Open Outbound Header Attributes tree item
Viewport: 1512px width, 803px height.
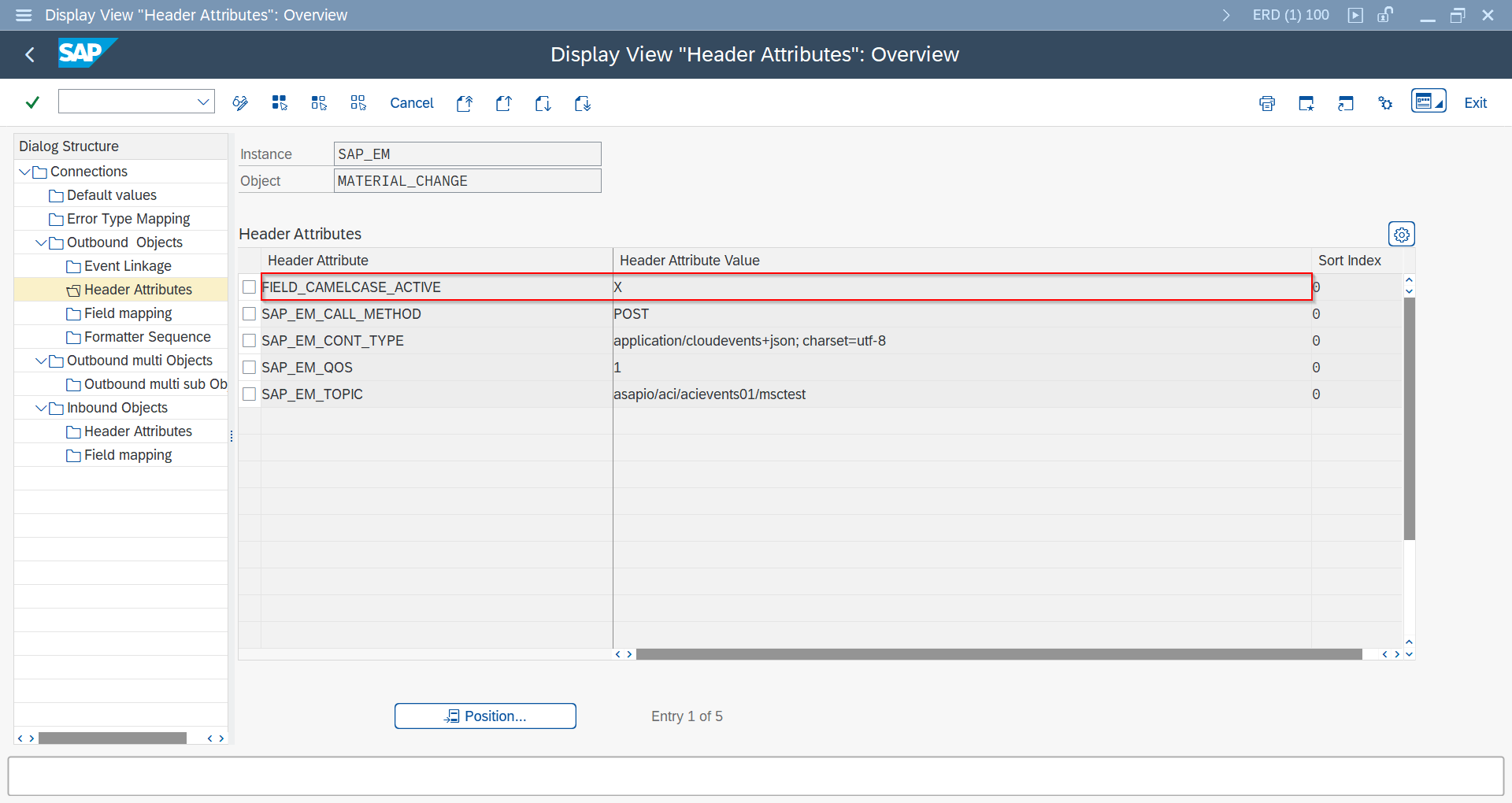138,290
